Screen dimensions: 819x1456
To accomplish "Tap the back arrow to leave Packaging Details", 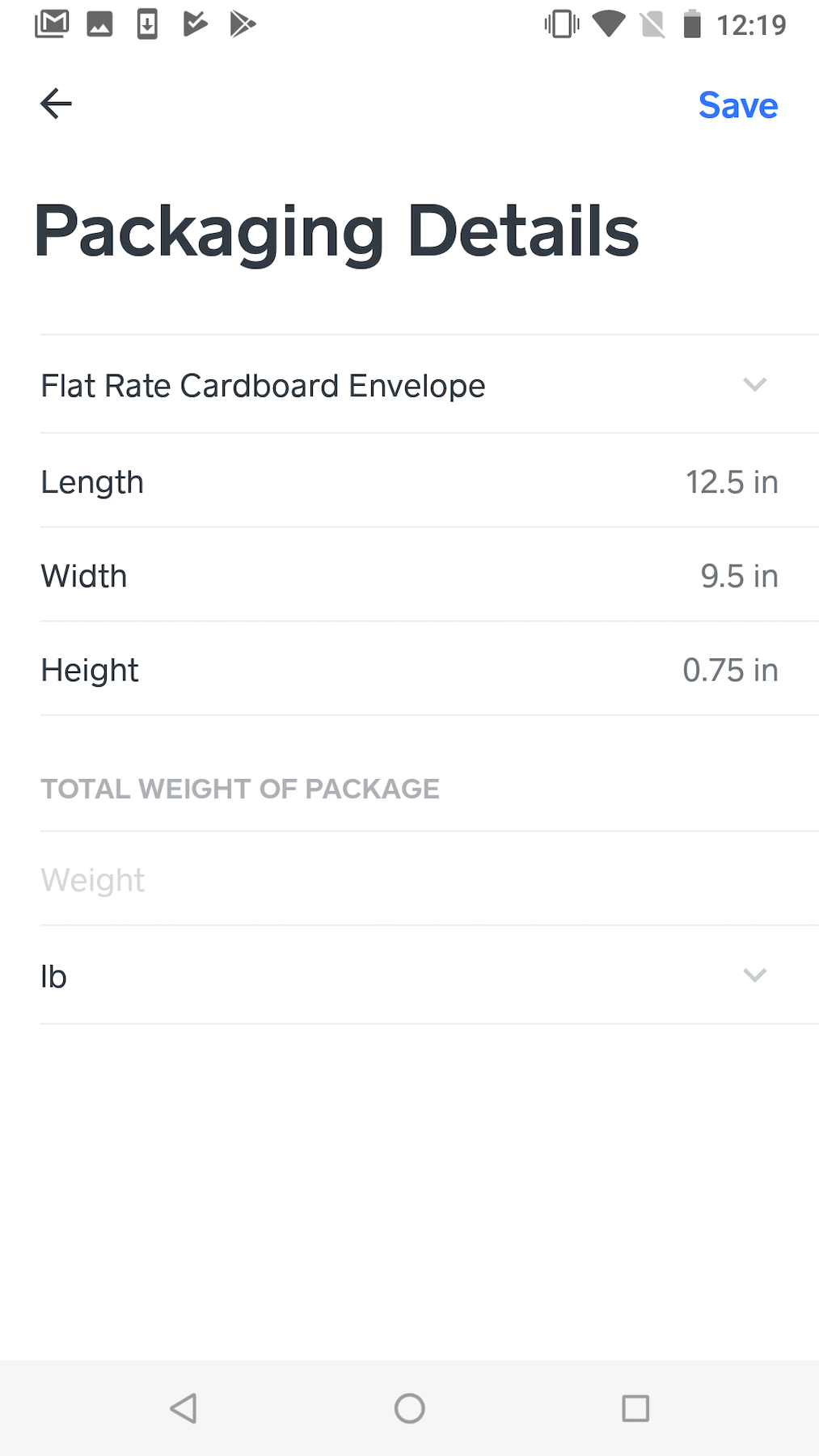I will (x=55, y=104).
